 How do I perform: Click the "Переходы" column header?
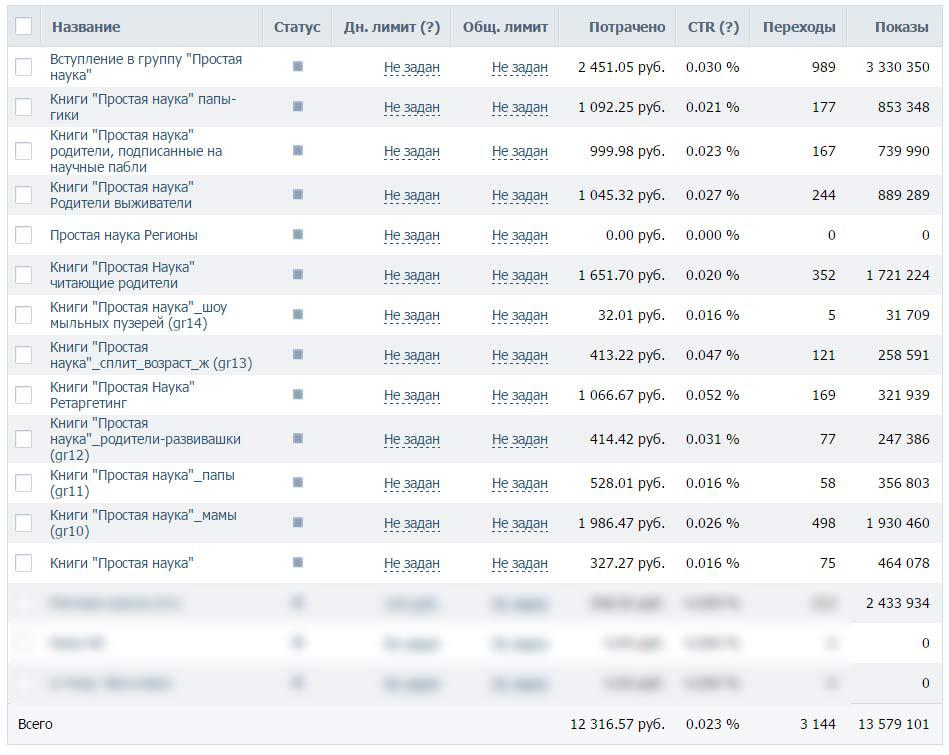point(798,27)
